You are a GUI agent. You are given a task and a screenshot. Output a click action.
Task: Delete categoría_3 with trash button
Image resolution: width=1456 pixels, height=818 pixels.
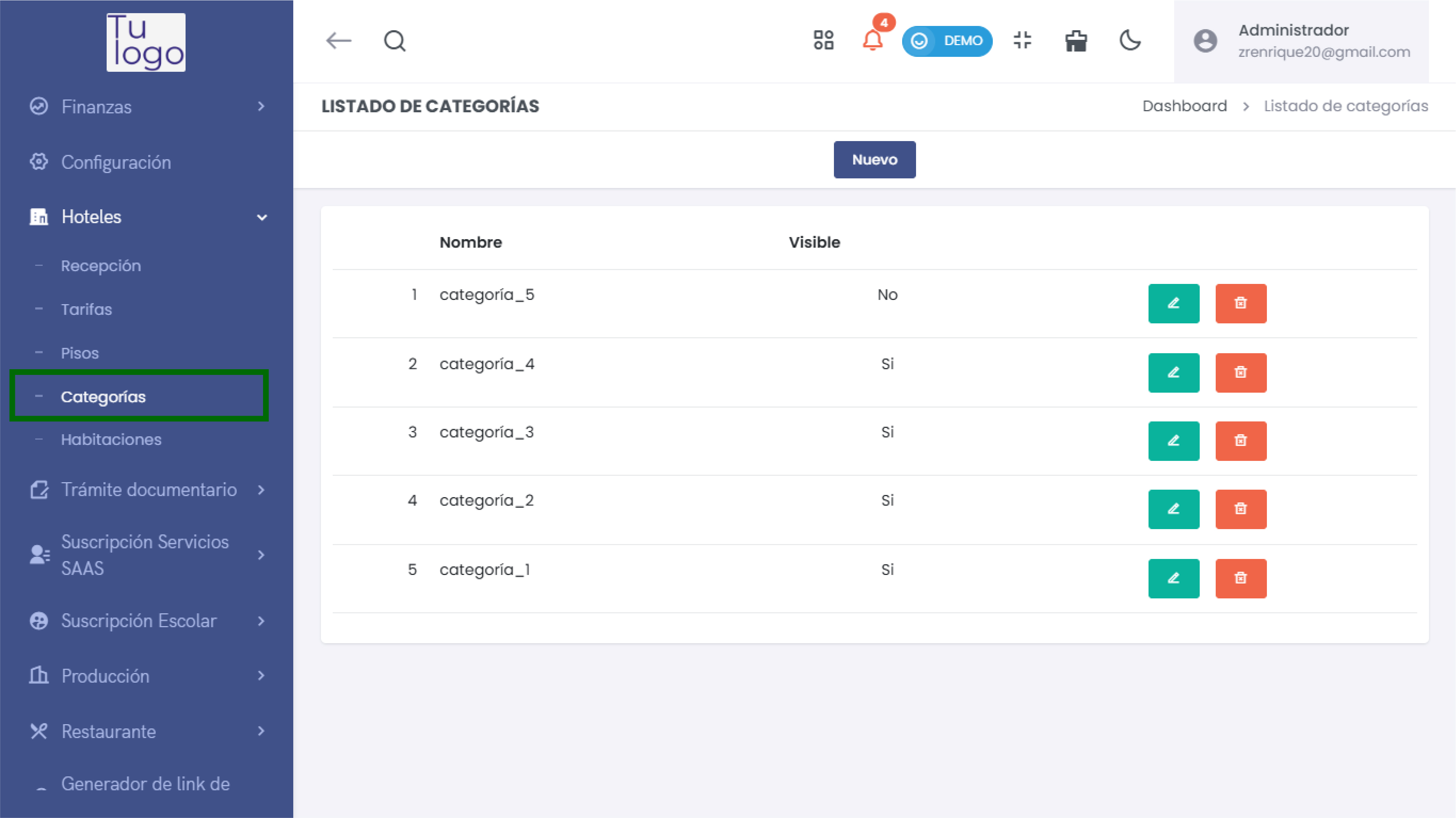click(1241, 441)
